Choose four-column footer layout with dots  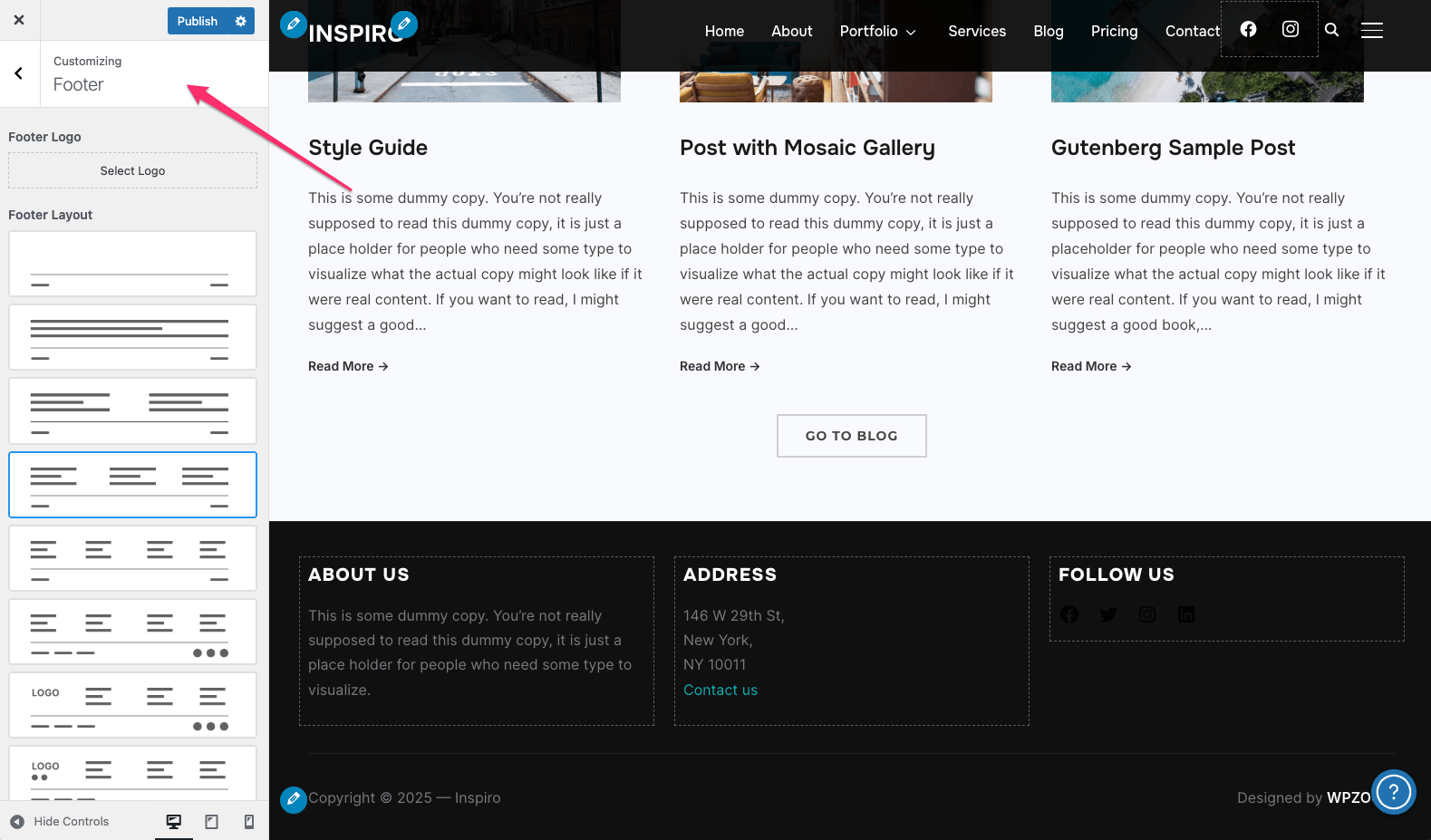tap(132, 632)
